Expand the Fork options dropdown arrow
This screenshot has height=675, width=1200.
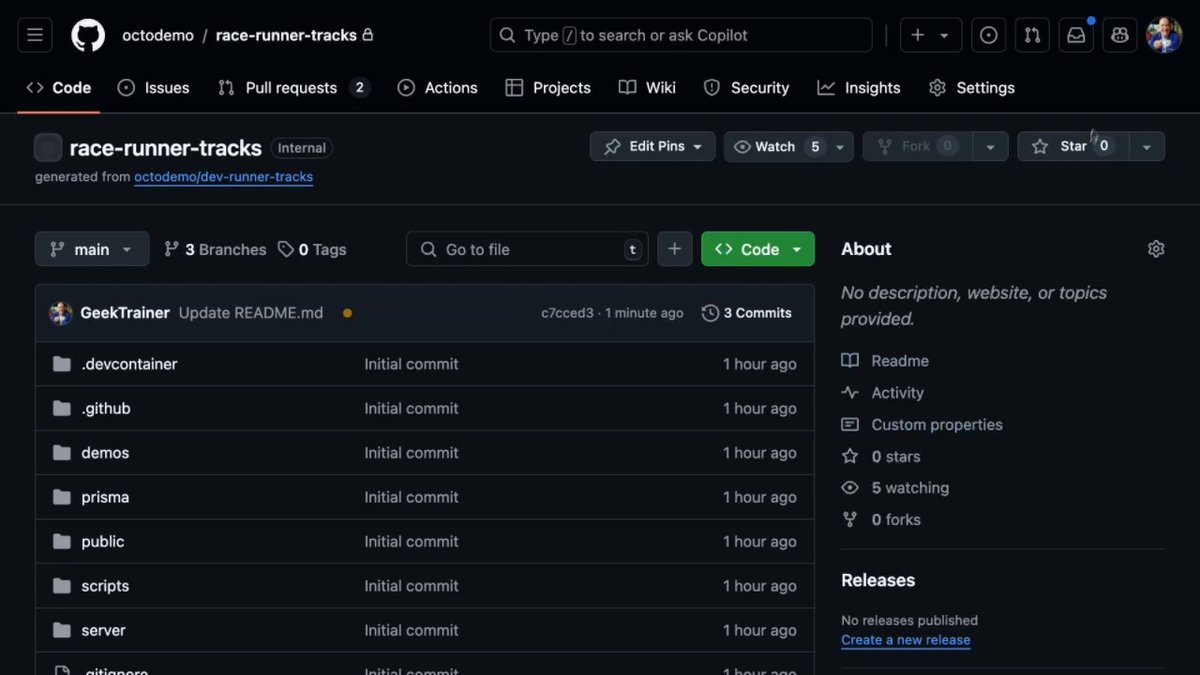tap(990, 146)
